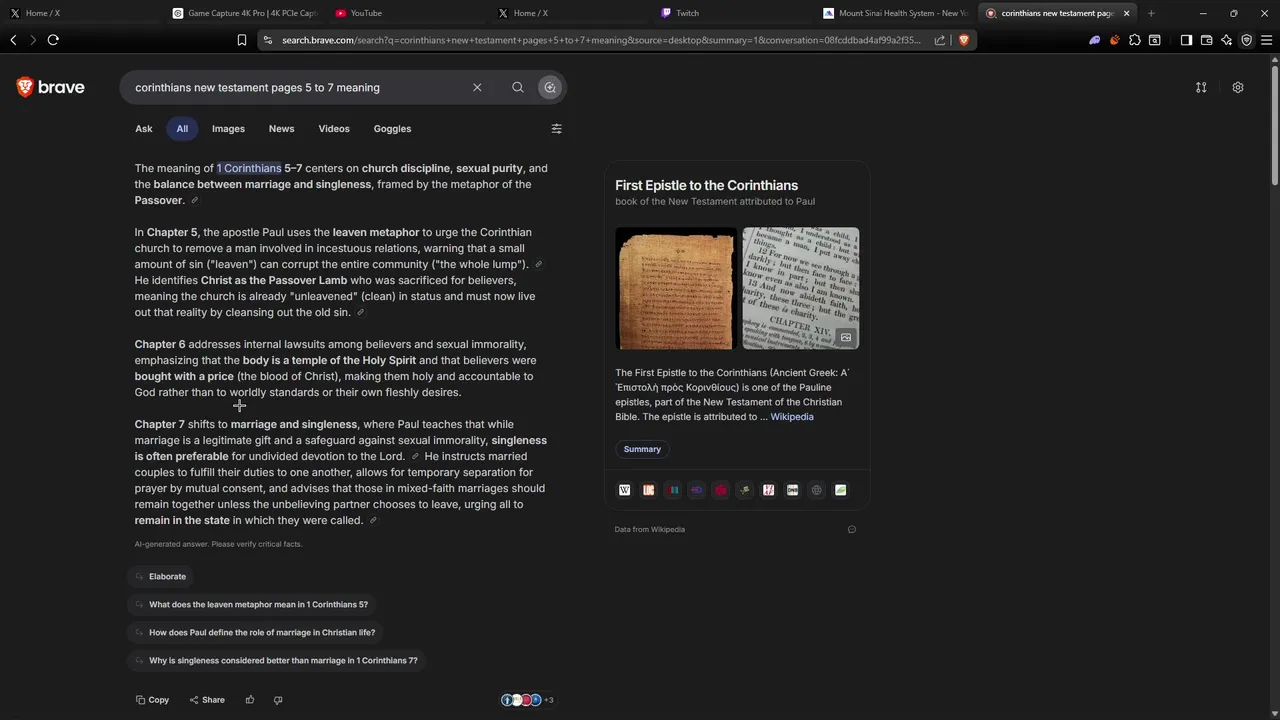Viewport: 1280px width, 720px height.
Task: Switch to Images results
Action: pyautogui.click(x=228, y=129)
